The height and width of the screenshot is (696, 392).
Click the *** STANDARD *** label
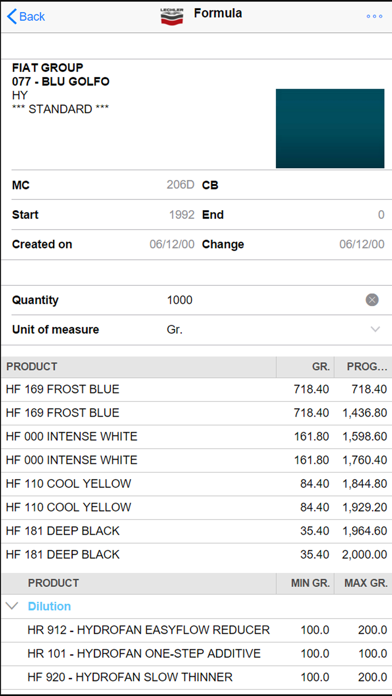point(60,109)
